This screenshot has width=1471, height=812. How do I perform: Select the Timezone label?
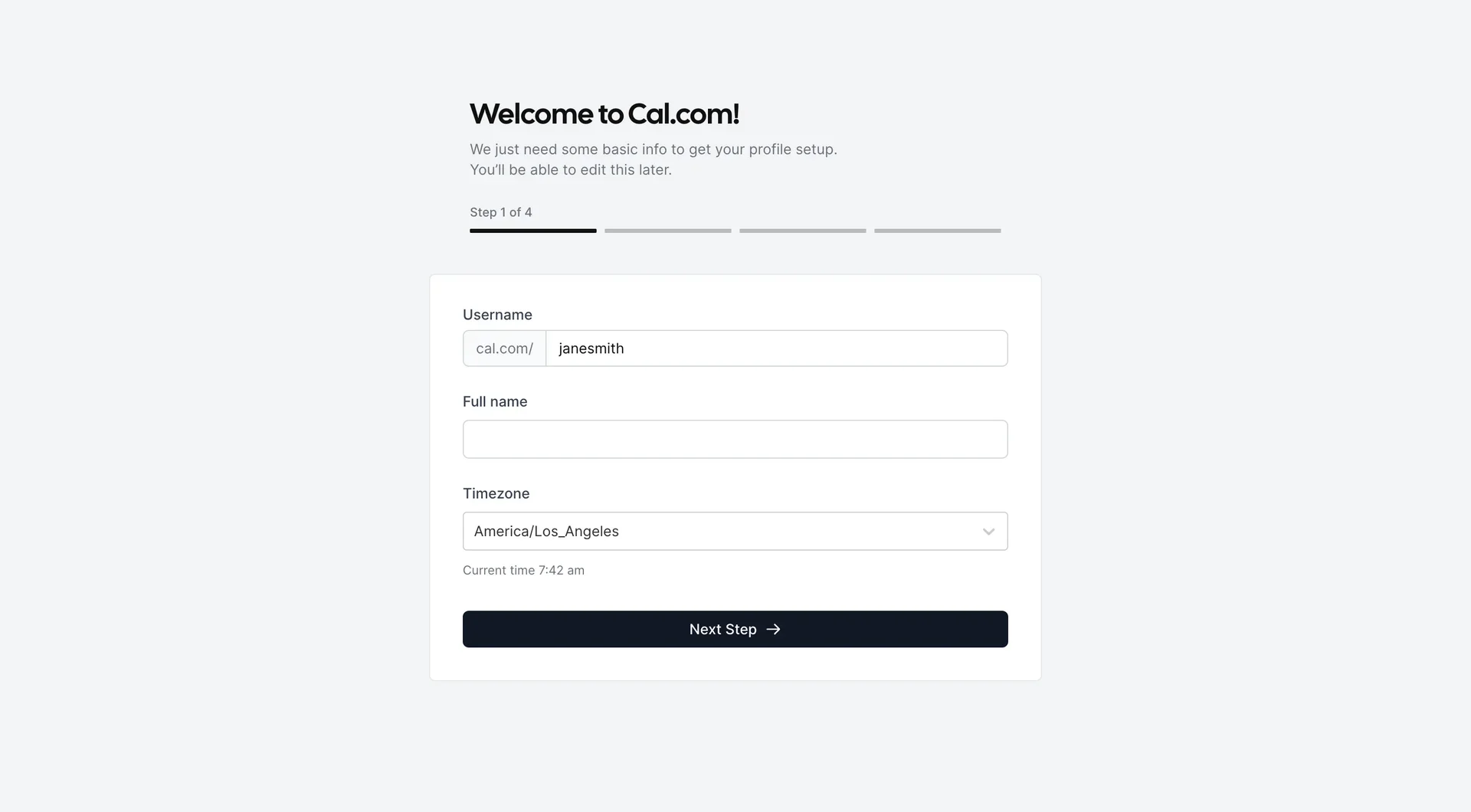coord(496,493)
